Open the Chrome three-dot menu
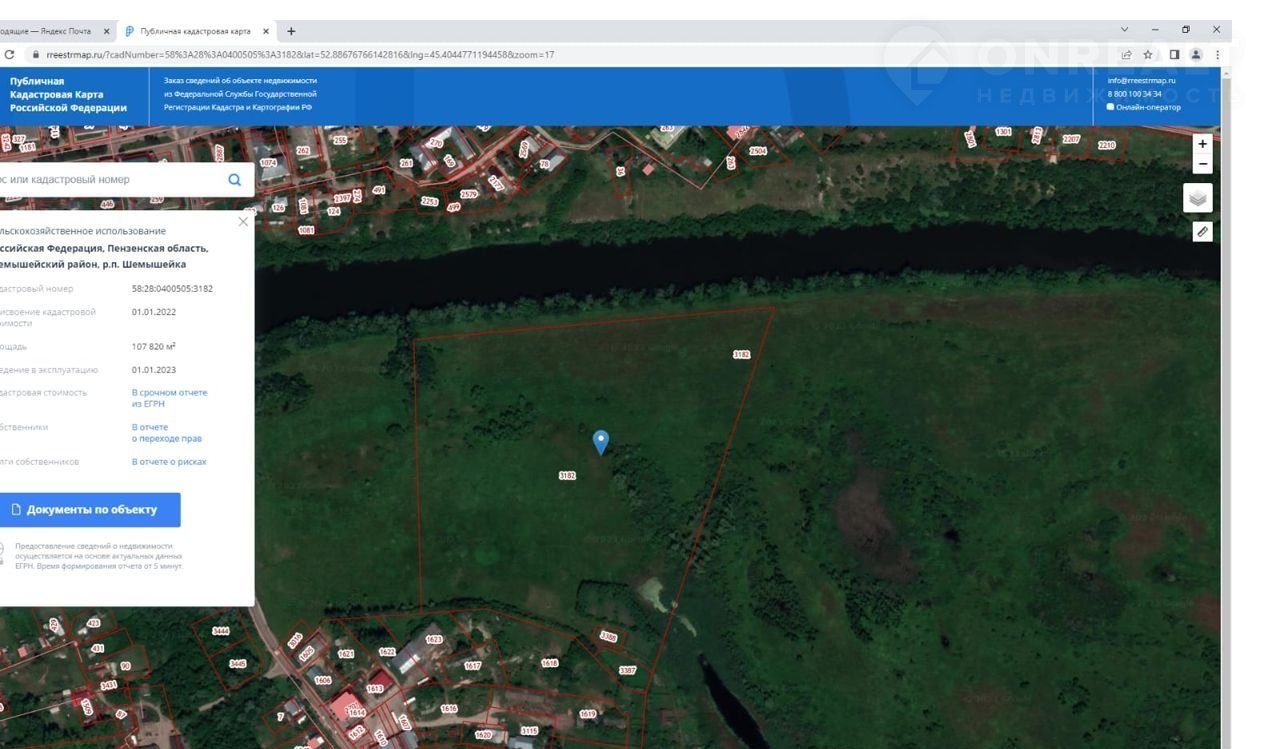 [x=1217, y=55]
